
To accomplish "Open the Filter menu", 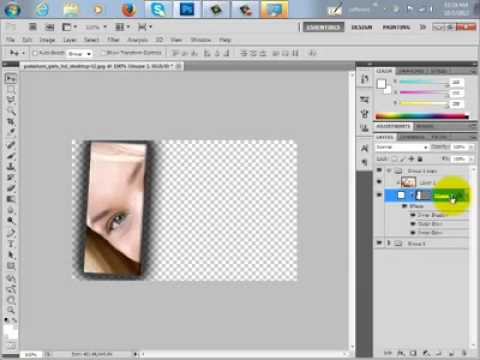I will pyautogui.click(x=113, y=40).
